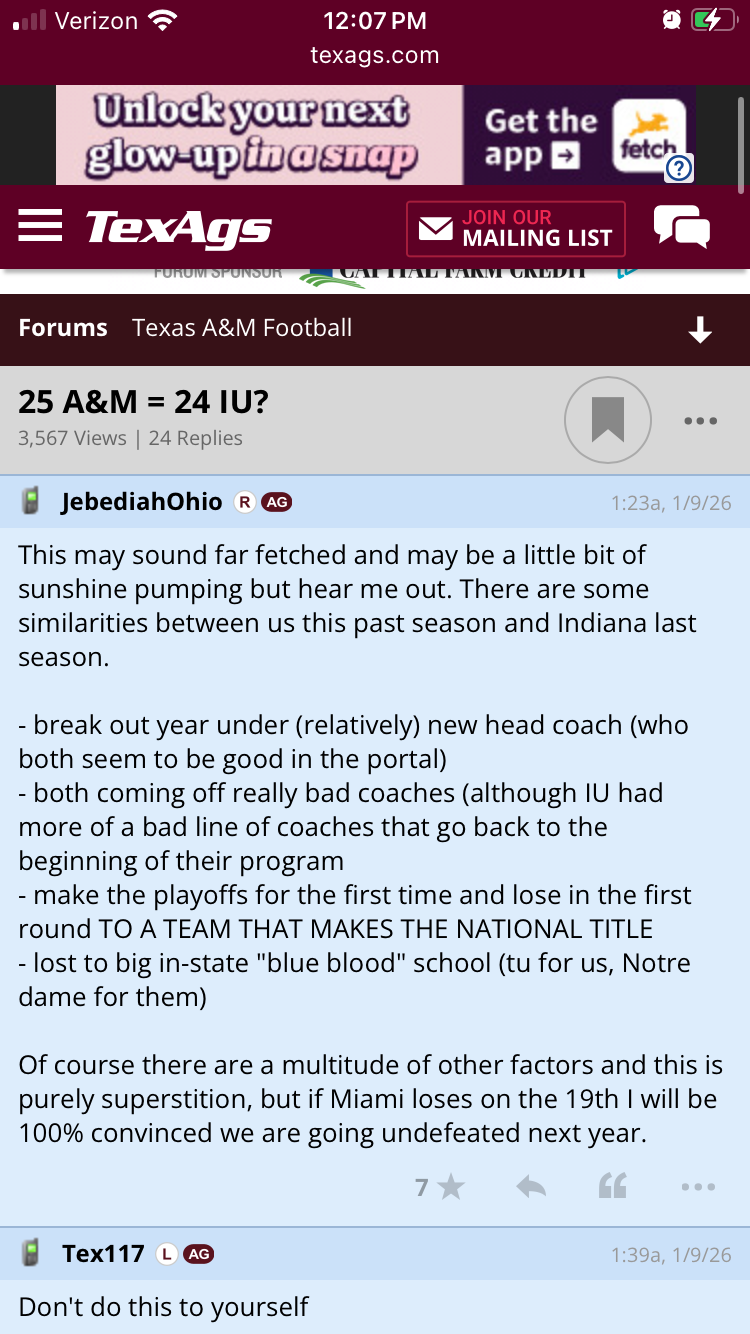View Tex117's user profile
Viewport: 750px width, 1334px height.
(103, 1253)
